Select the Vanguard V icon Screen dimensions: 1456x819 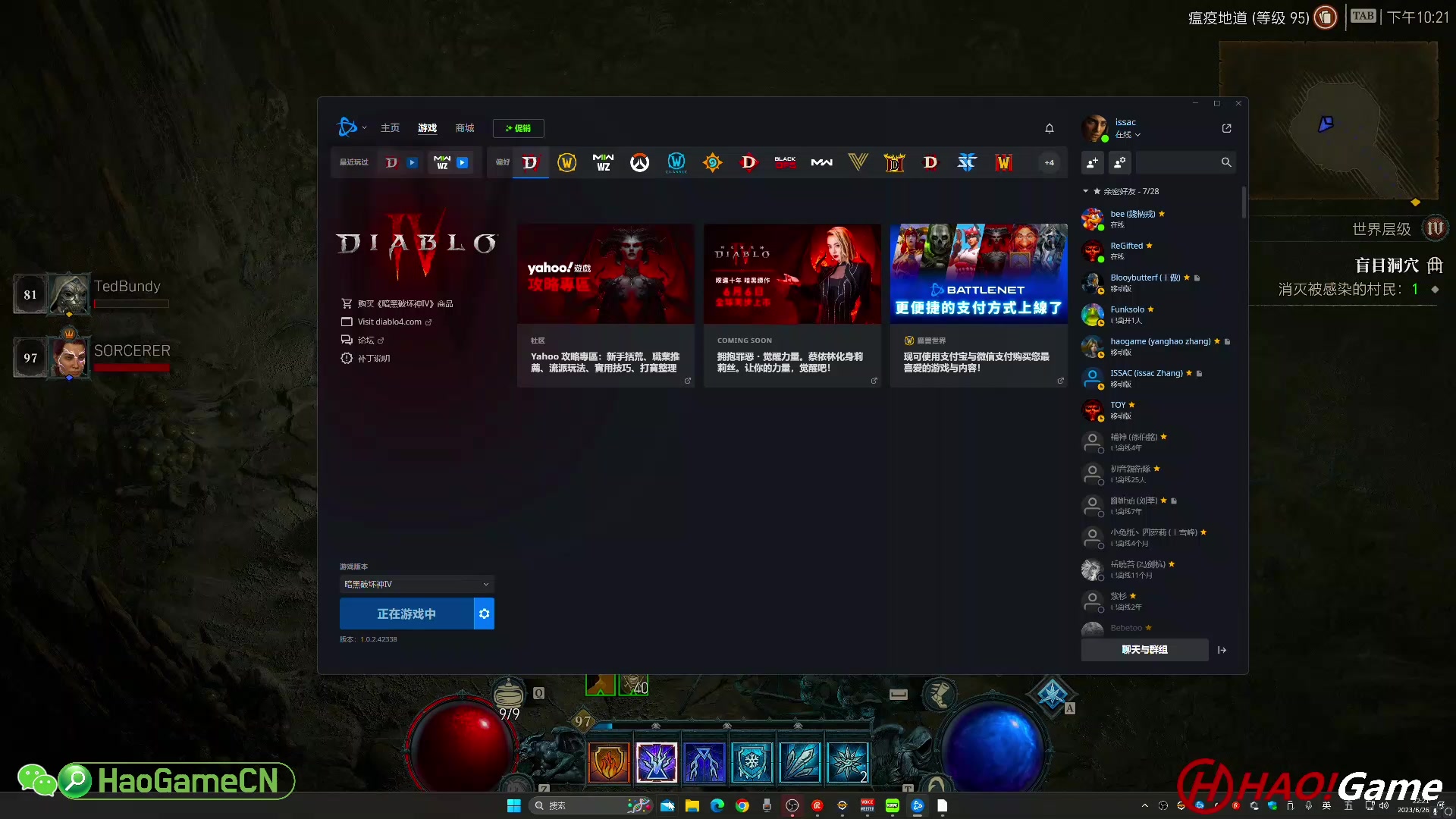pos(858,162)
